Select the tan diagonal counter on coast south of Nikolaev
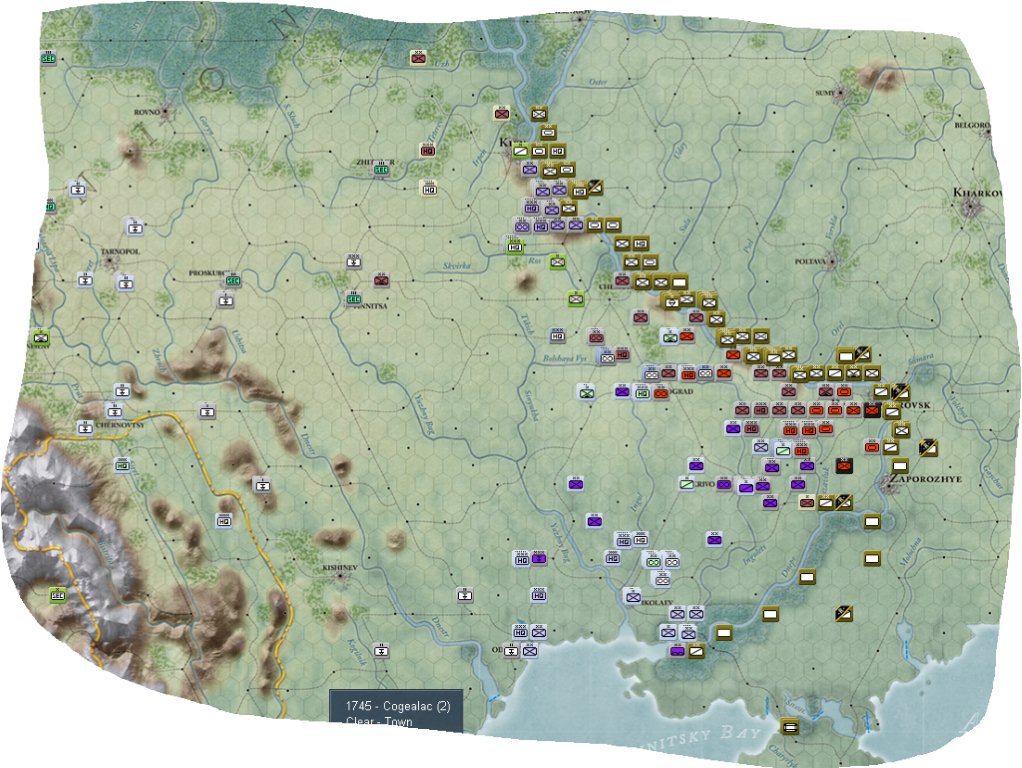This screenshot has height=768, width=1022. click(696, 650)
